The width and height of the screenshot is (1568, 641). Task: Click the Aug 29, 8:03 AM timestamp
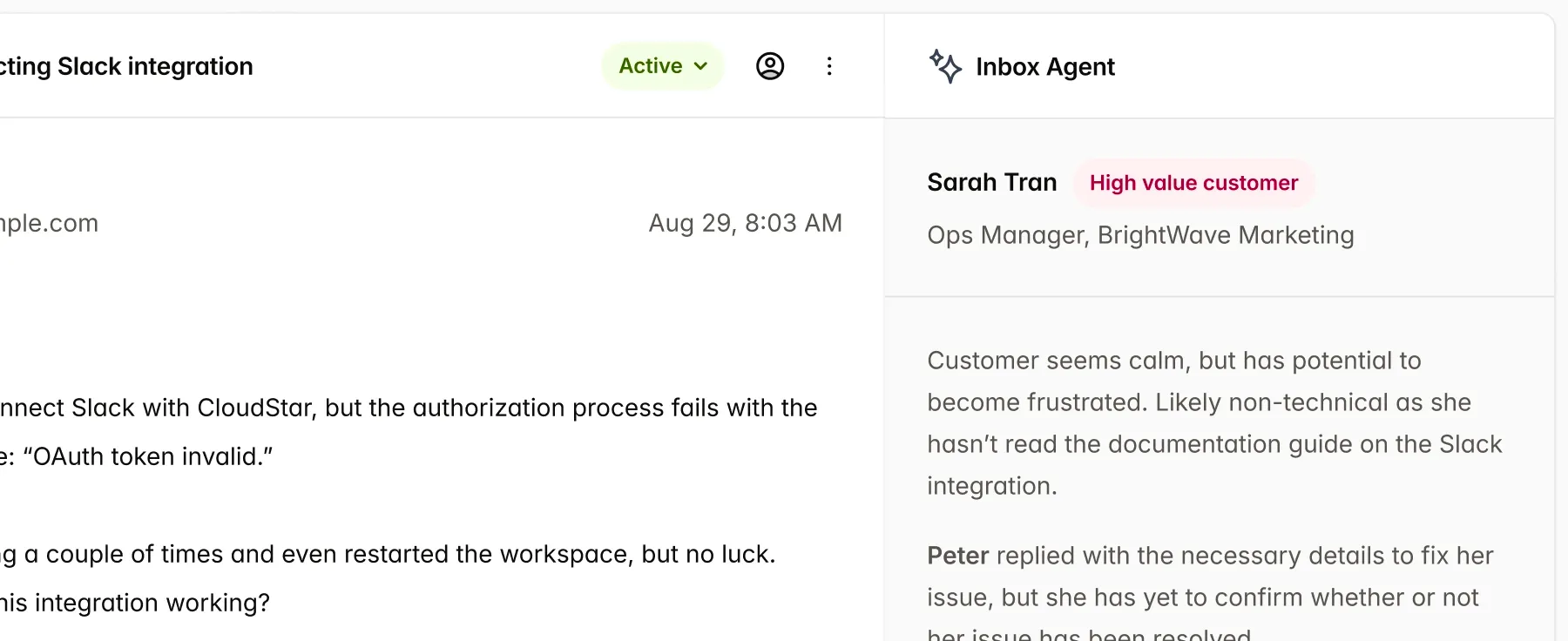(745, 223)
